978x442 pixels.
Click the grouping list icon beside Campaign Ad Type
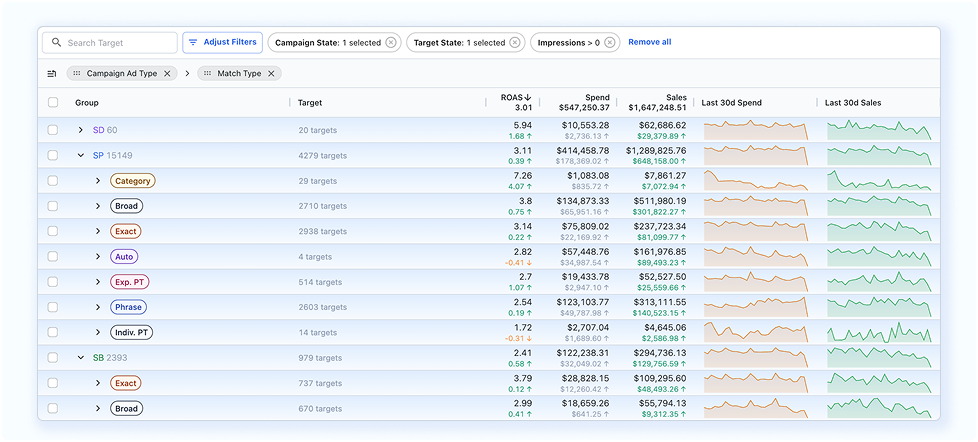point(52,74)
